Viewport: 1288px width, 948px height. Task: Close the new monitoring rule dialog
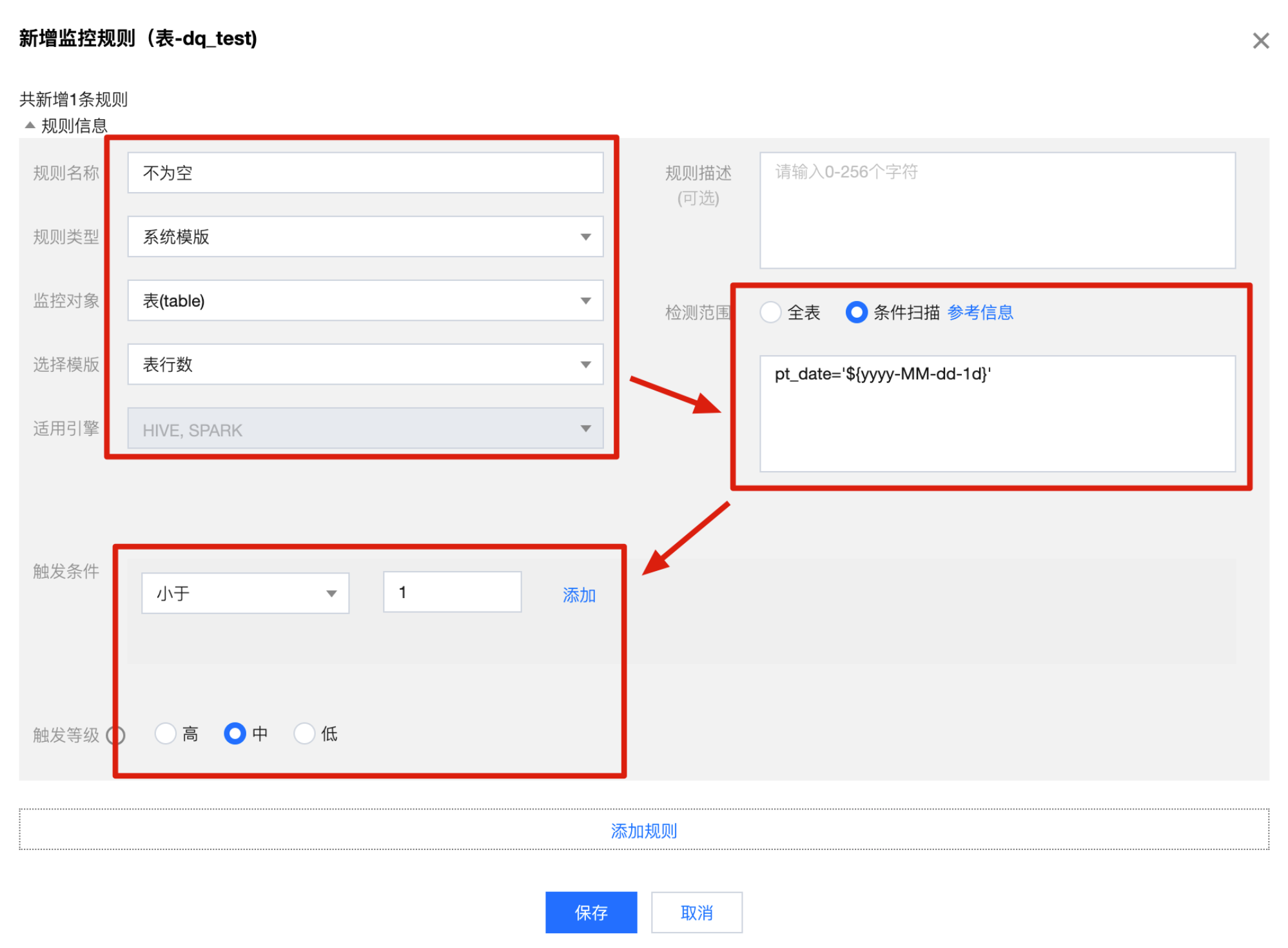tap(1260, 41)
